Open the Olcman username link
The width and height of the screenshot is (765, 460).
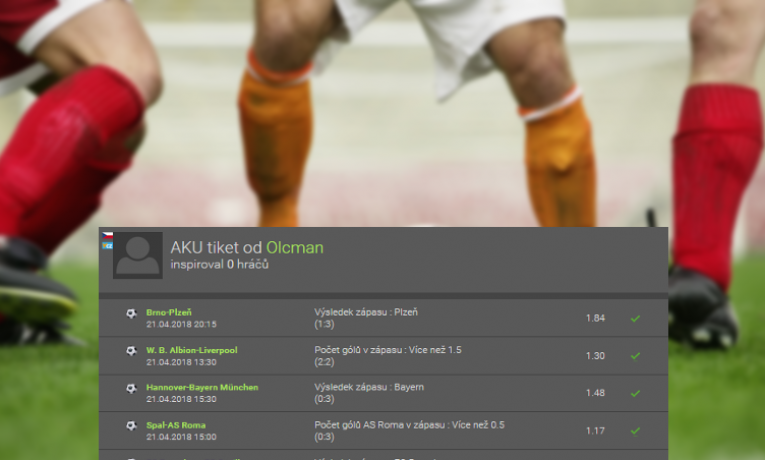click(x=295, y=248)
